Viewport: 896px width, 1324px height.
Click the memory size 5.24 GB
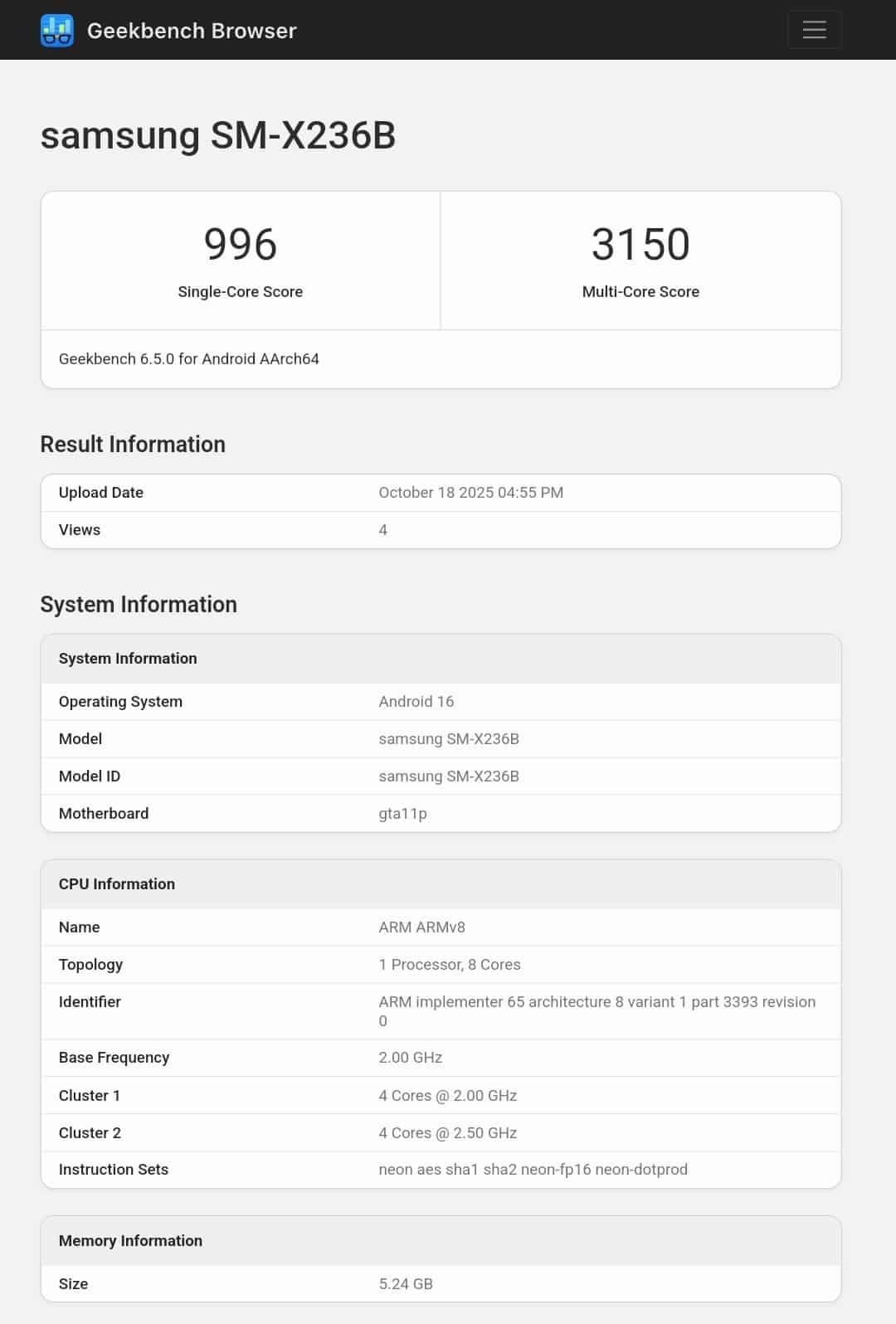pos(406,1284)
